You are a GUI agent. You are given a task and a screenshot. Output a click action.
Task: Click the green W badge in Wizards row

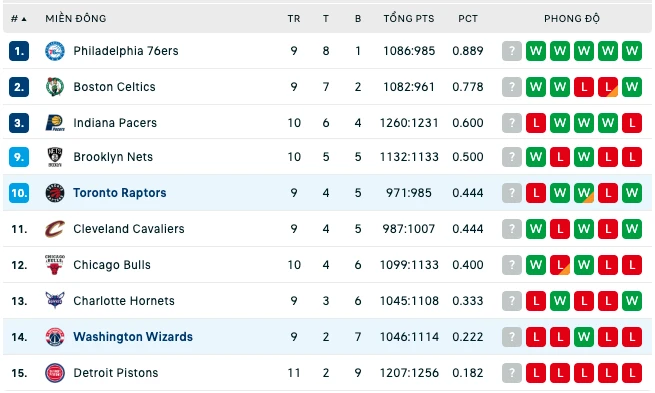click(584, 337)
